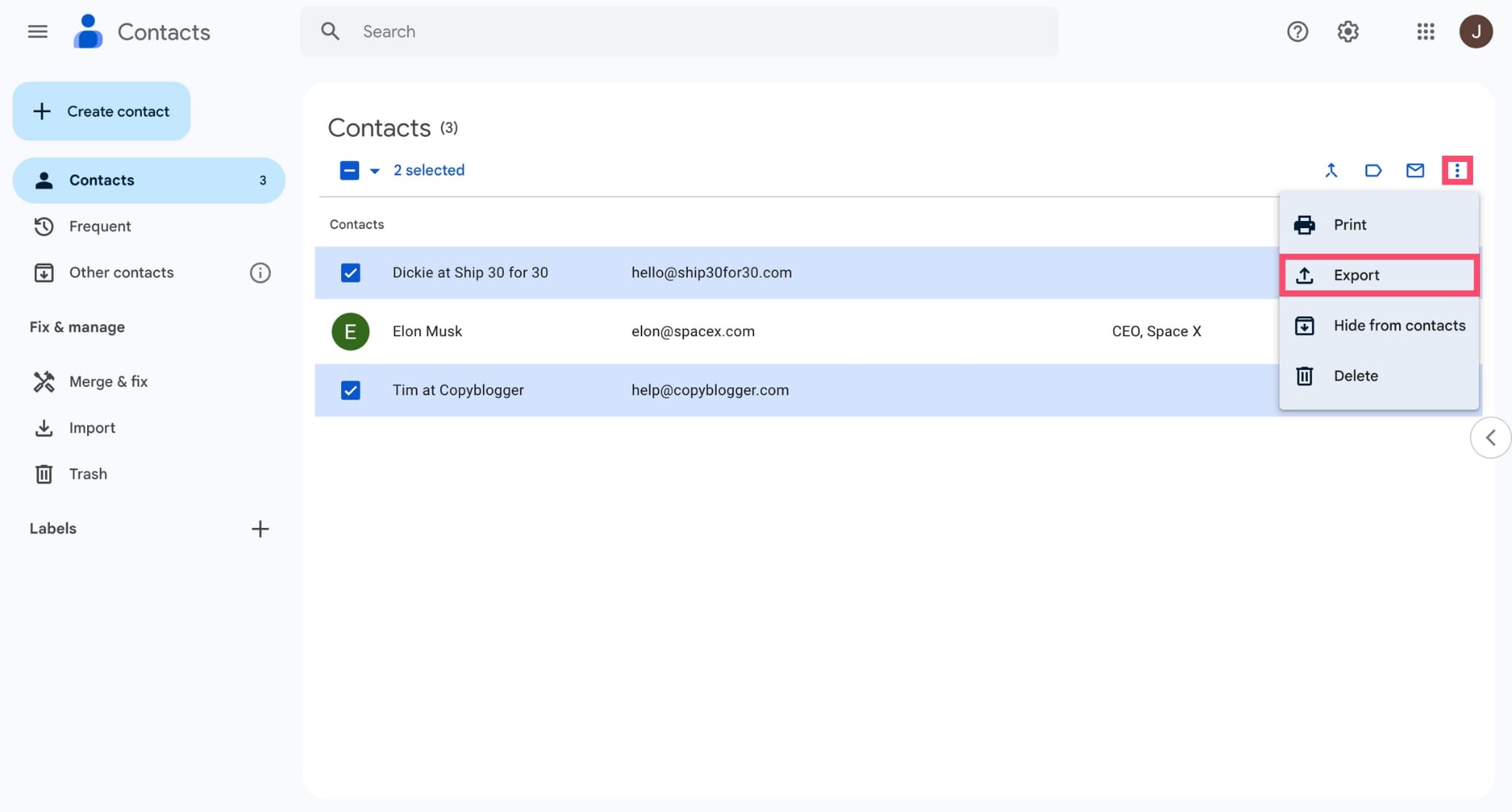The width and height of the screenshot is (1512, 812).
Task: Uncheck Tim at Copyblogger
Action: pyautogui.click(x=351, y=390)
